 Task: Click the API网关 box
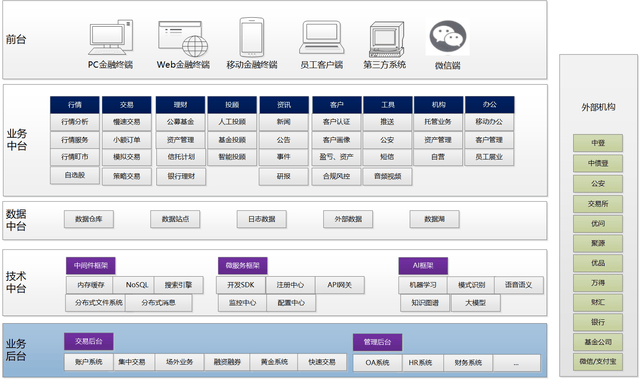(x=340, y=285)
